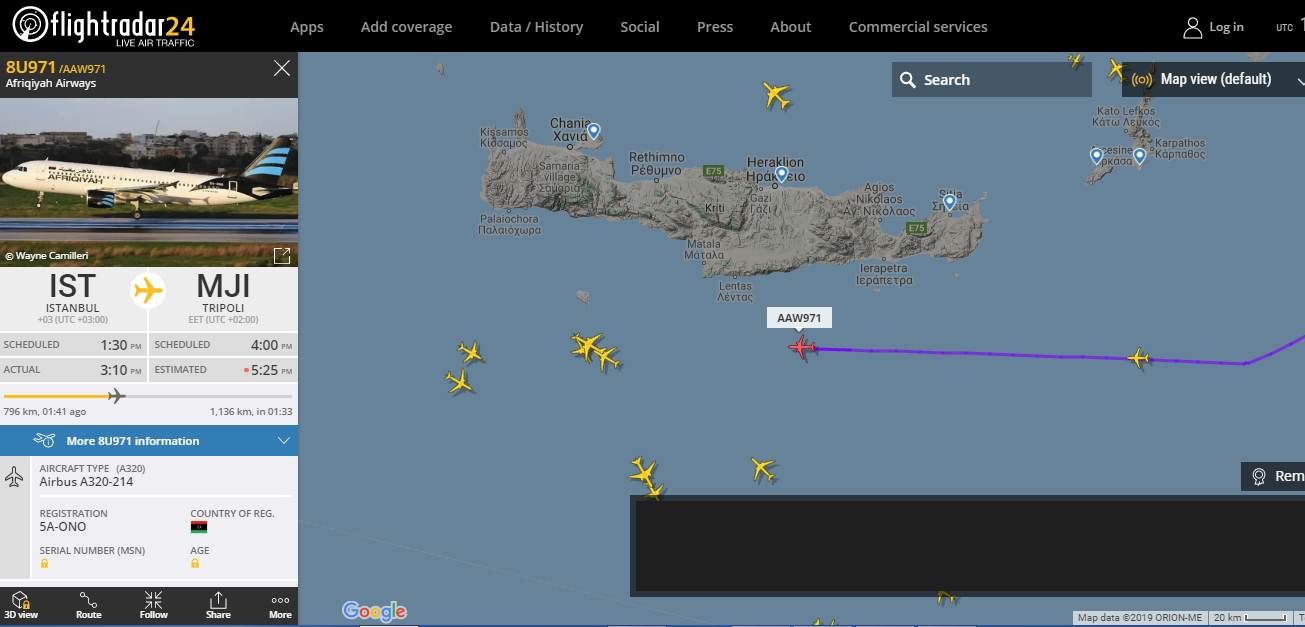Click the actual departure time 3:10
The image size is (1305, 627).
pos(113,370)
